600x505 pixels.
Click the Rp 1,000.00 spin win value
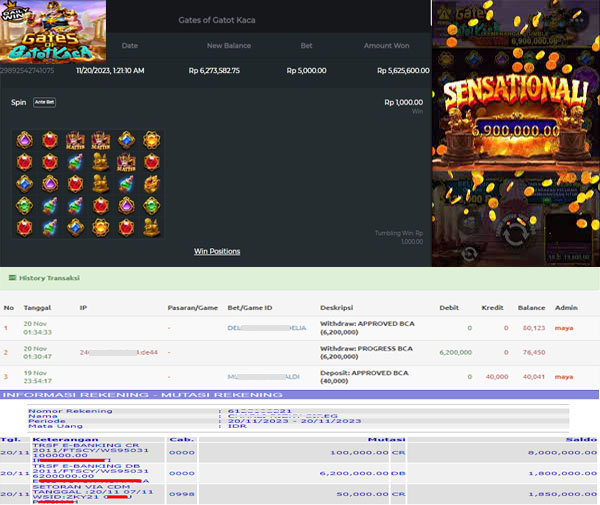click(404, 102)
